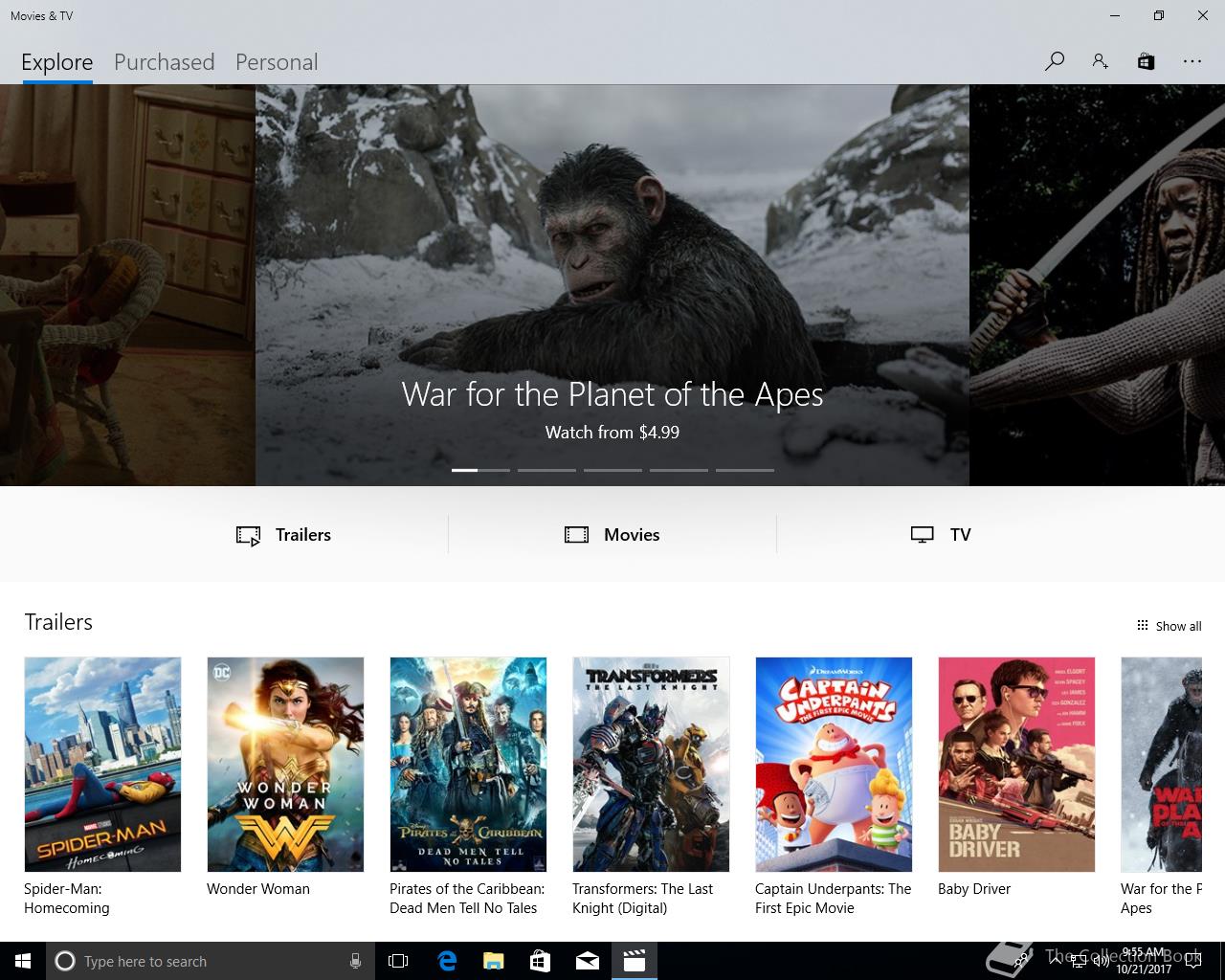Select the third carousel indicator

click(612, 470)
